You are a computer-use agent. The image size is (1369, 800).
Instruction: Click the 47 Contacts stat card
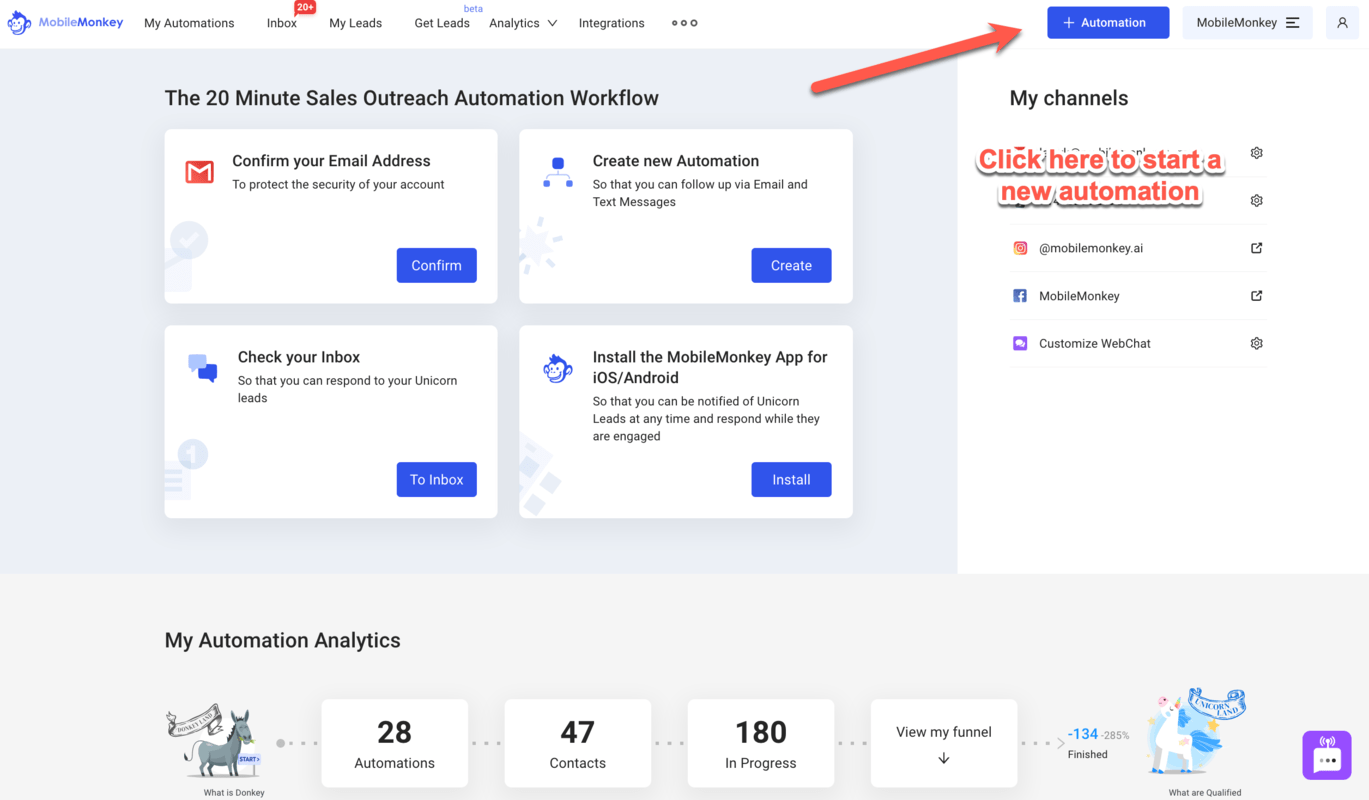click(578, 743)
